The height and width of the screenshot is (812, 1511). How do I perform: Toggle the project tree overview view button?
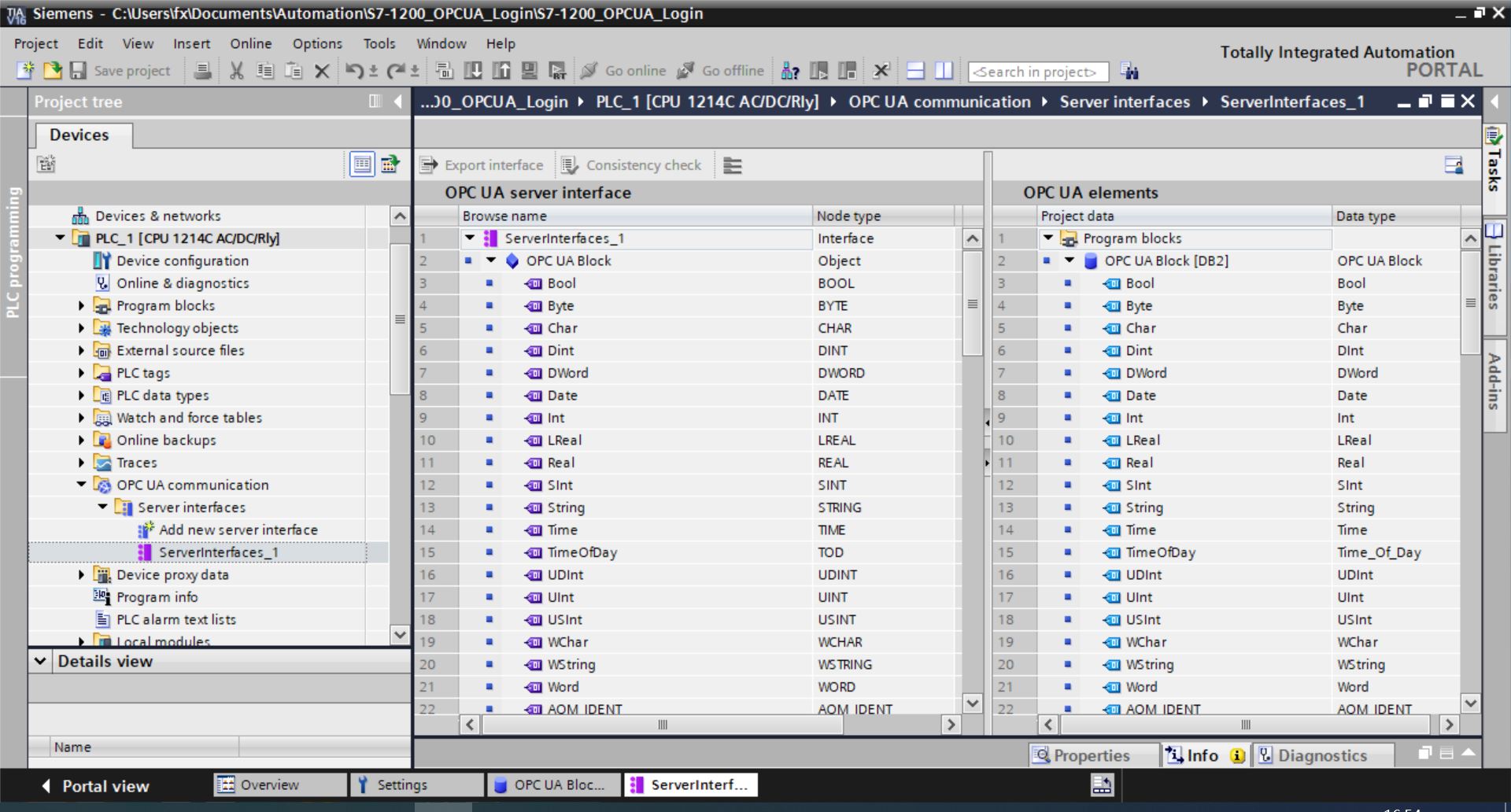click(362, 164)
